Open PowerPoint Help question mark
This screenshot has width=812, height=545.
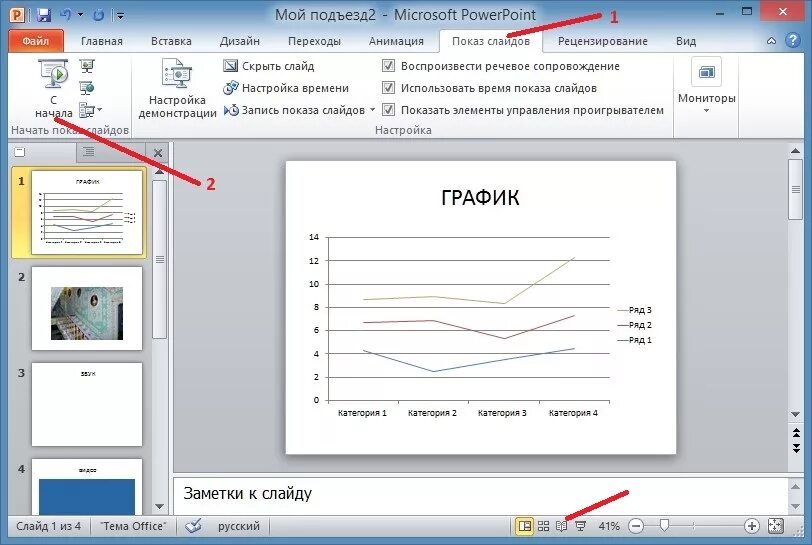pyautogui.click(x=792, y=40)
